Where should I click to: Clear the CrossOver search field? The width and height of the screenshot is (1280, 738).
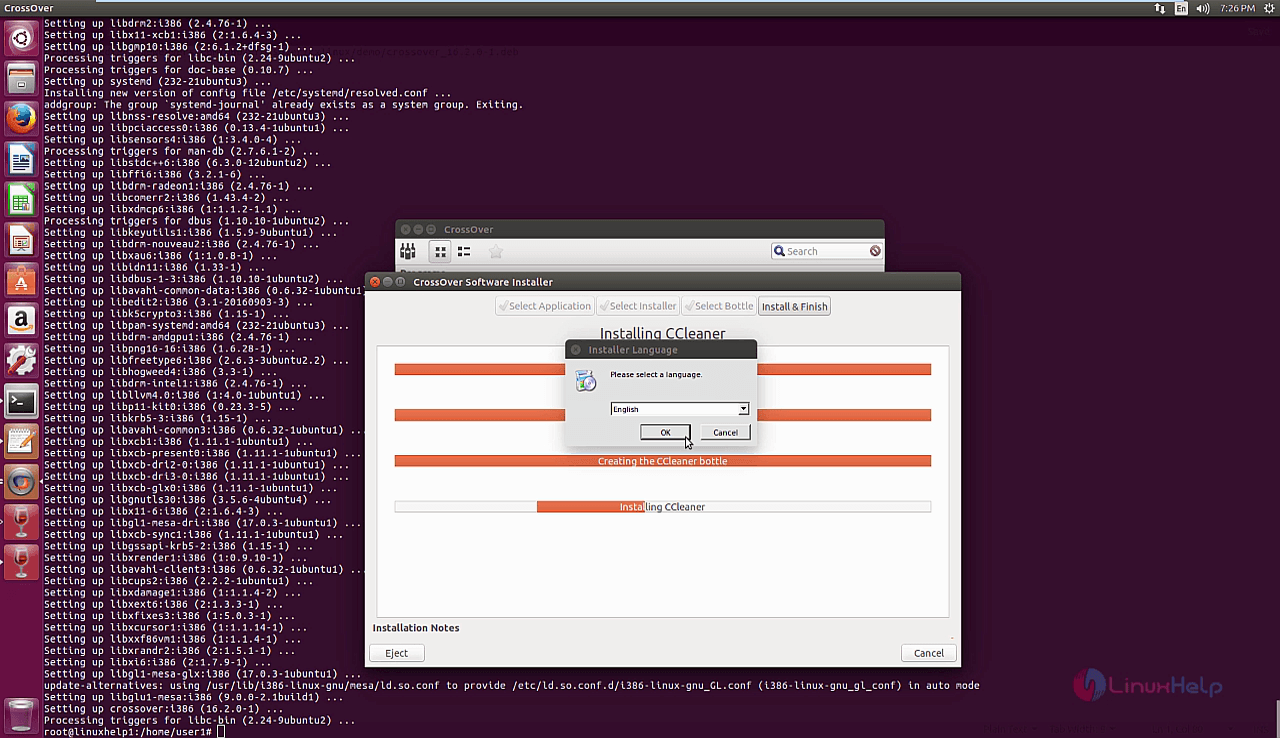pos(875,252)
